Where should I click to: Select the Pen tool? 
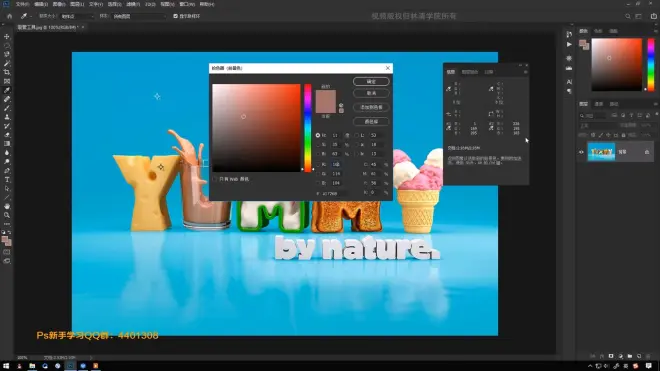(x=7, y=171)
